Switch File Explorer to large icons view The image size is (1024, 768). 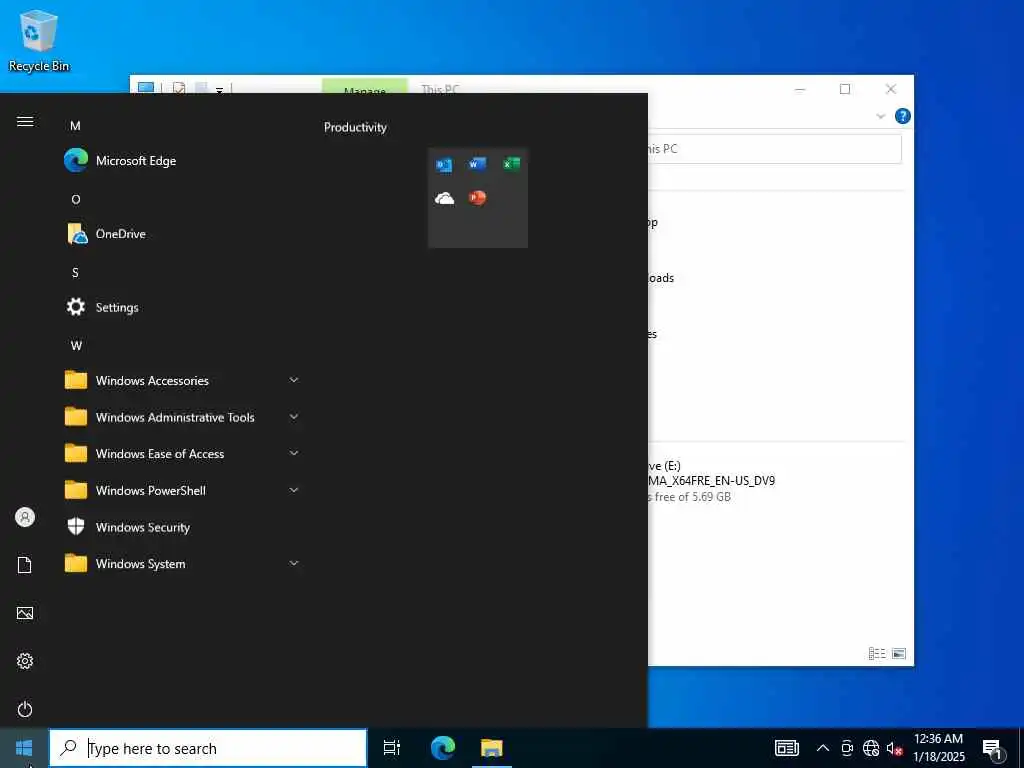point(899,654)
